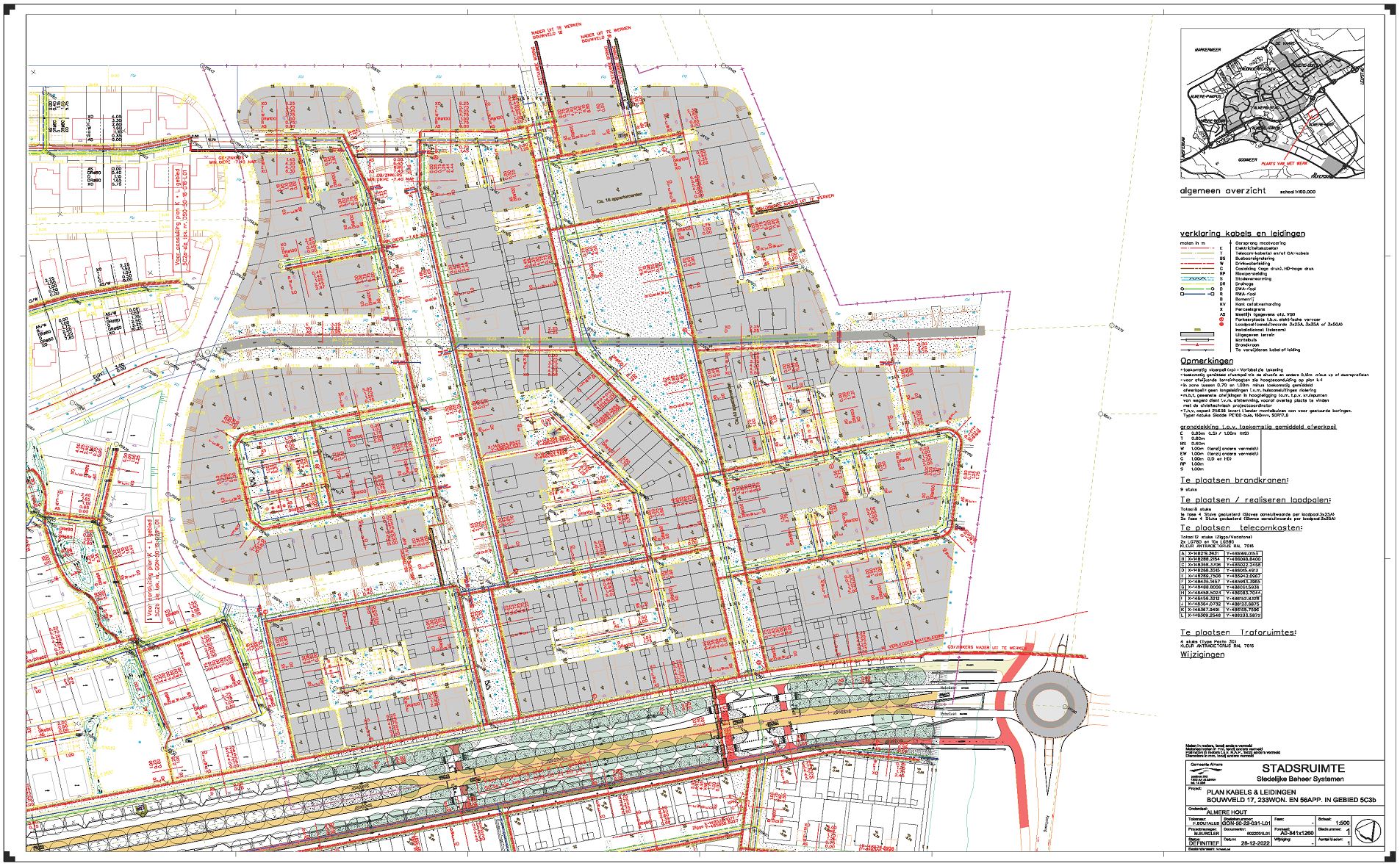Click the 'Wijzigingen' heading

[1202, 654]
